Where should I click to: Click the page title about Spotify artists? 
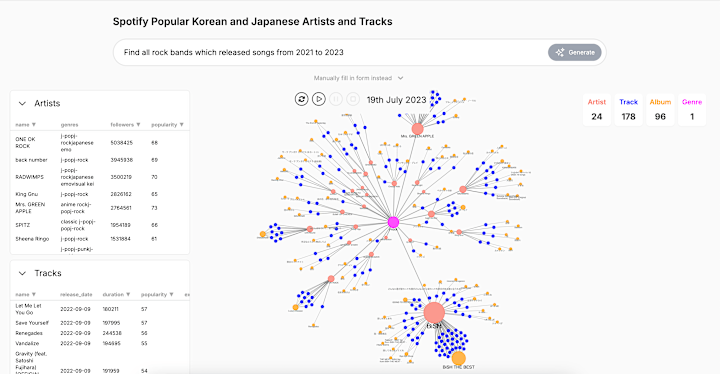coord(253,22)
